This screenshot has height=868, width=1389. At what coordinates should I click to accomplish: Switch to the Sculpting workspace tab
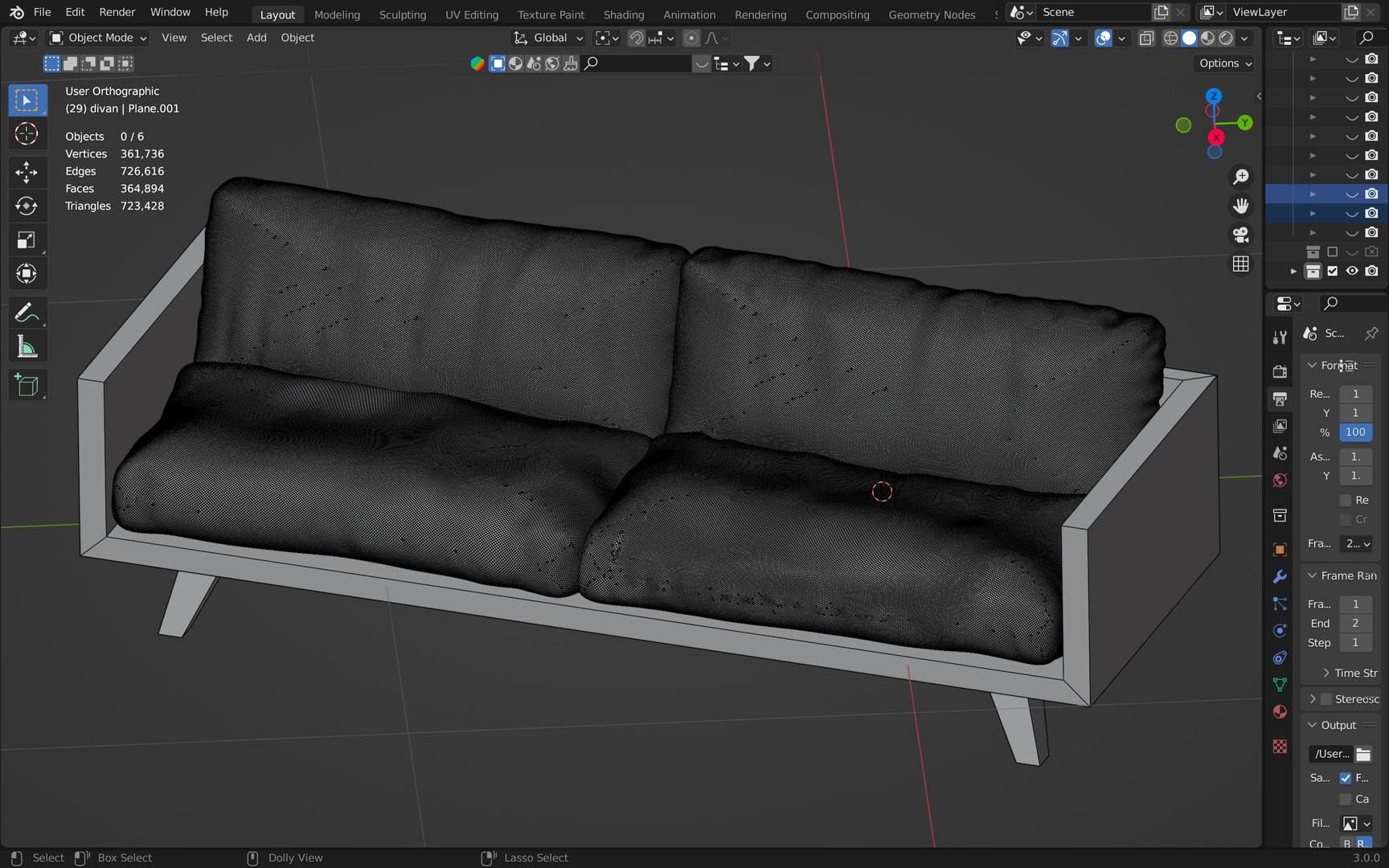click(403, 14)
